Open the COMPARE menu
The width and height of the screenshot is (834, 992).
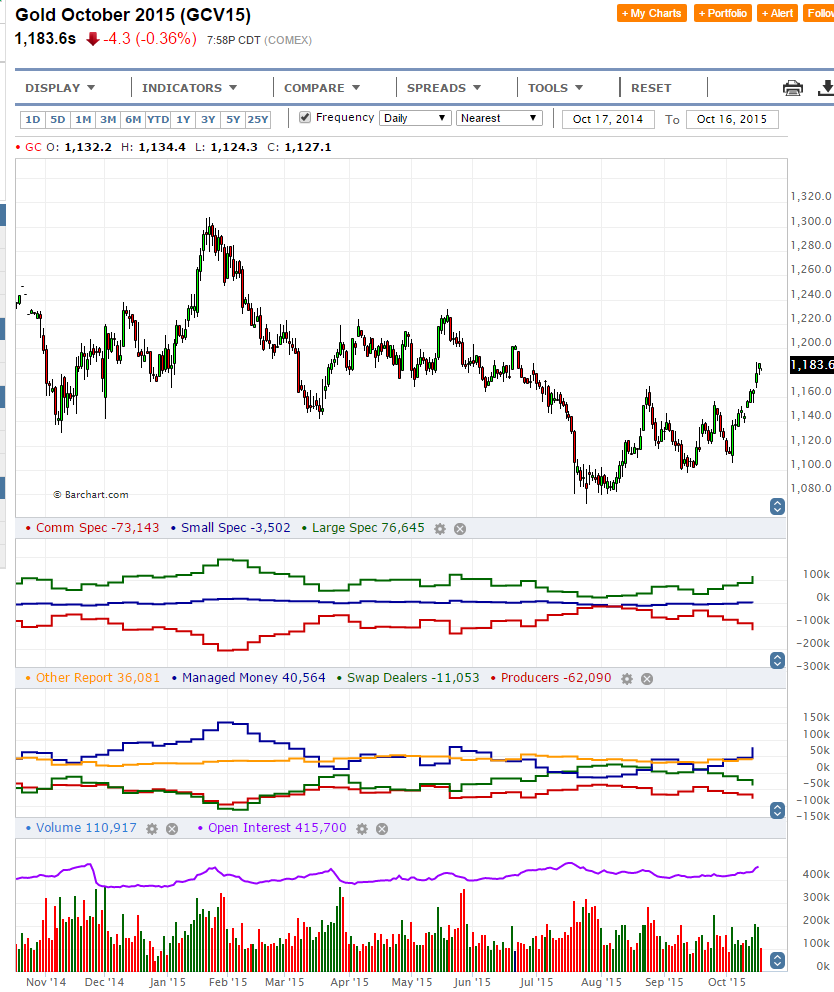pyautogui.click(x=321, y=88)
